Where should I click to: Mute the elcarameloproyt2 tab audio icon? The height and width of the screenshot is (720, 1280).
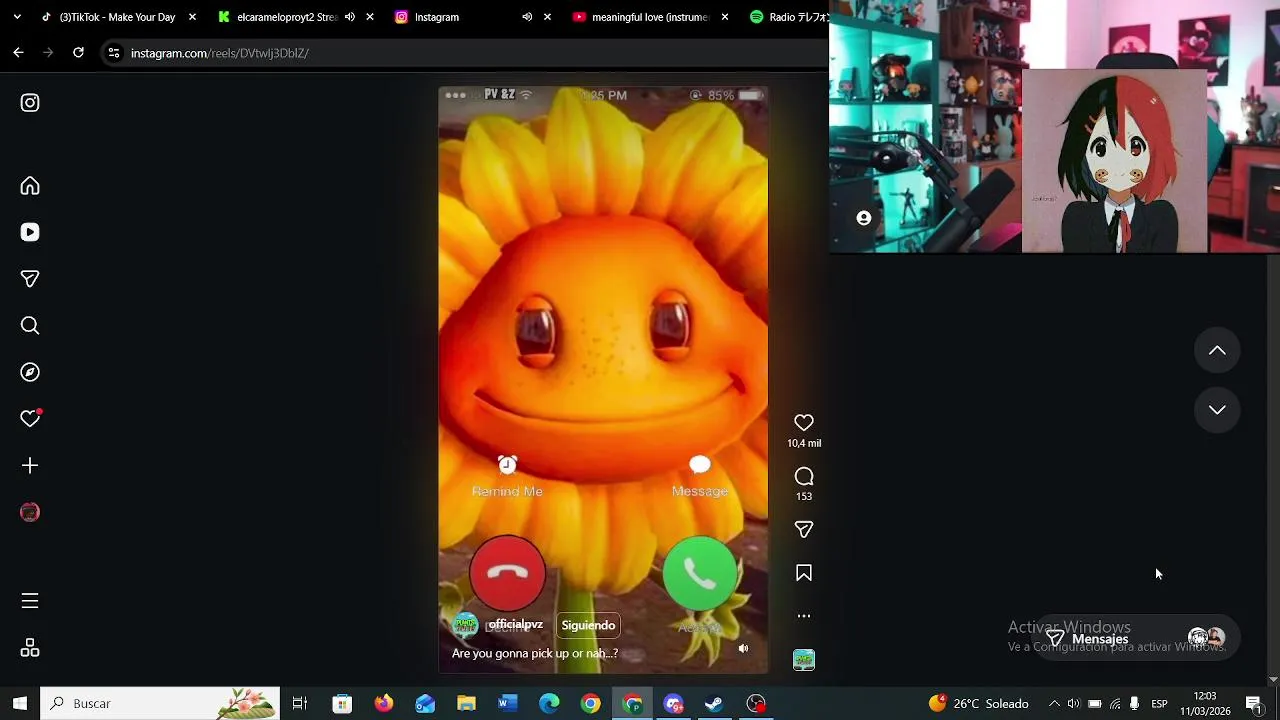[350, 17]
